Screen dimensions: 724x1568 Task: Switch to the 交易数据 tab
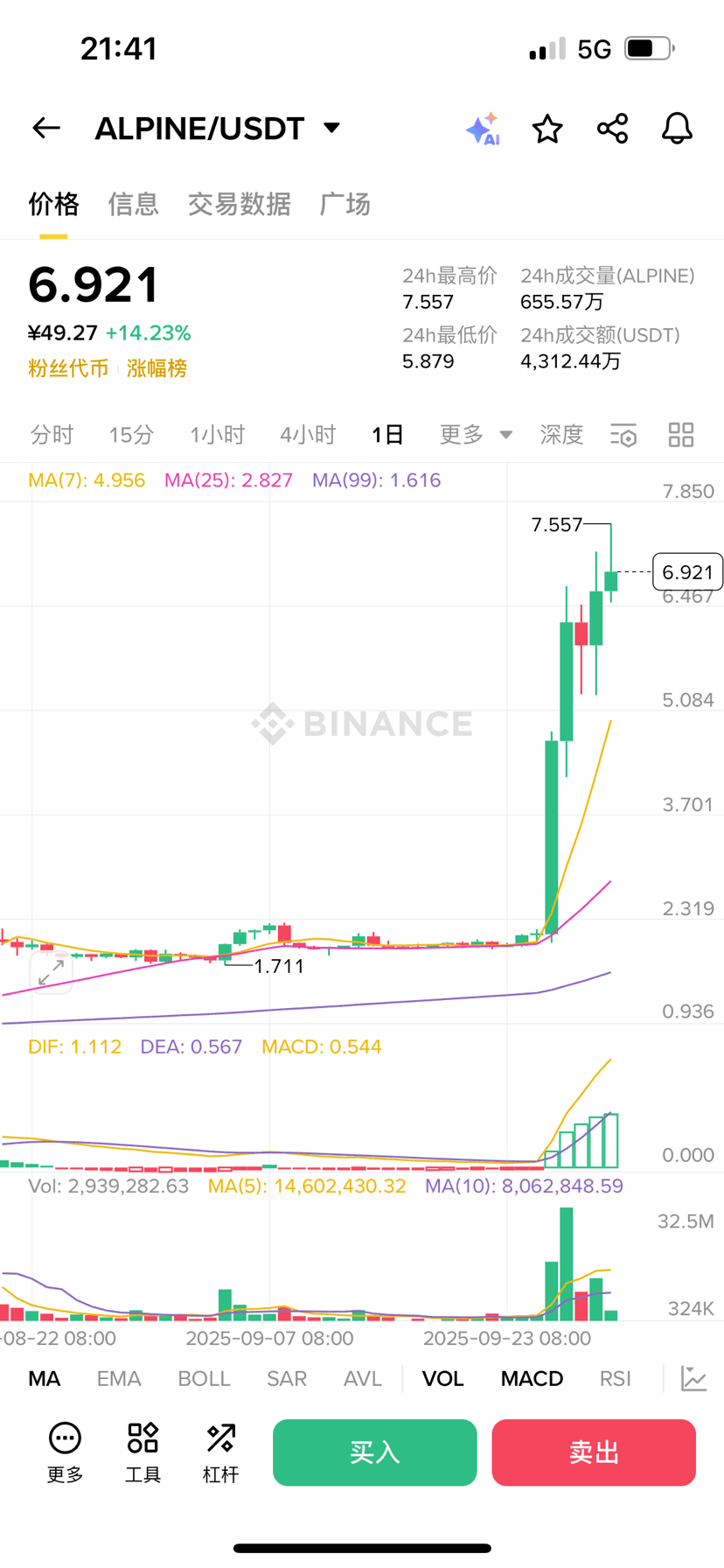(x=239, y=205)
